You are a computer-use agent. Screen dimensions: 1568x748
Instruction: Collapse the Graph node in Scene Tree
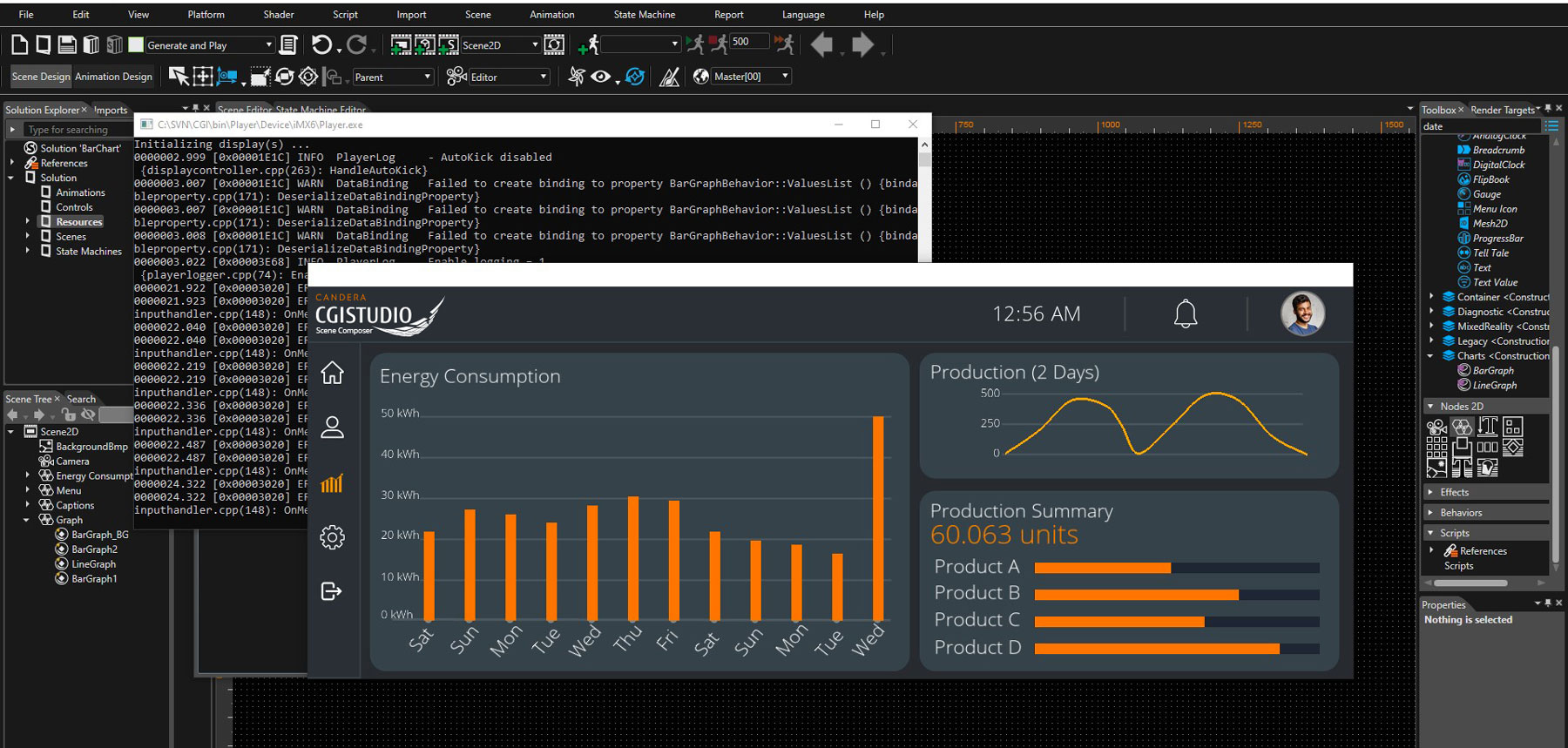tap(27, 520)
